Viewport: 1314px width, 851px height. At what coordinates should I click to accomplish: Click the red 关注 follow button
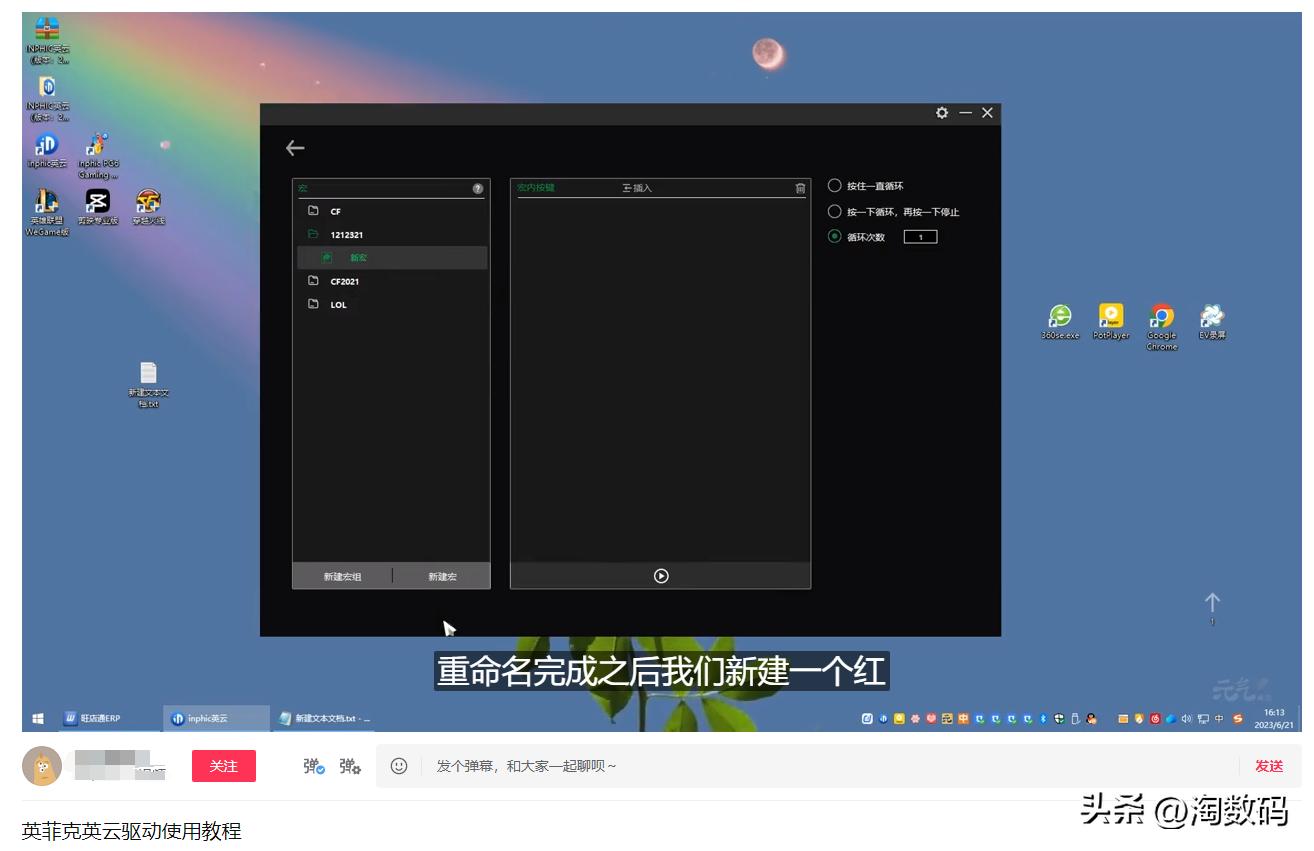(223, 765)
